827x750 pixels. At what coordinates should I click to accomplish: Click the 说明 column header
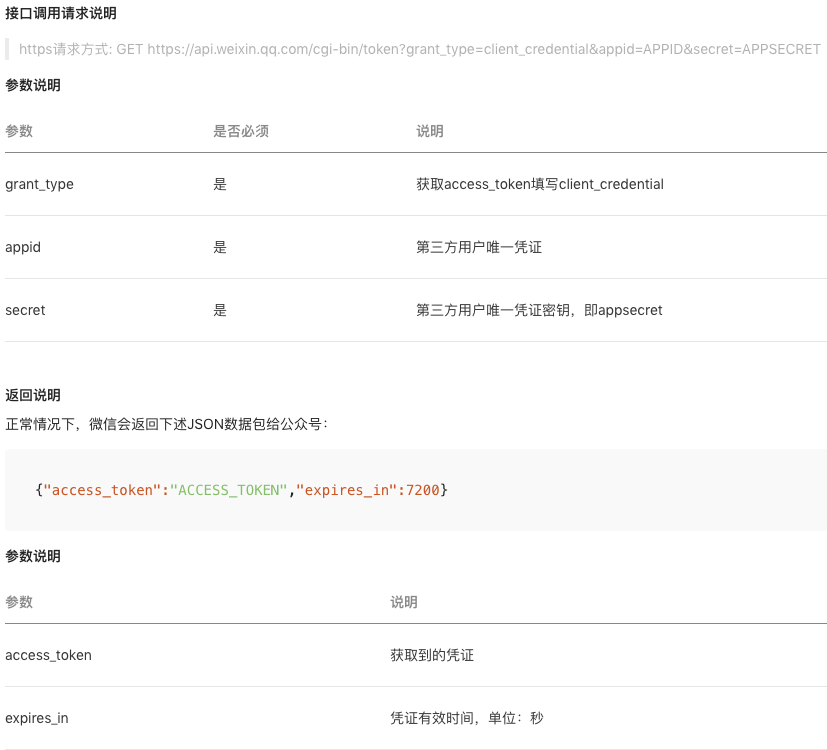(x=423, y=130)
